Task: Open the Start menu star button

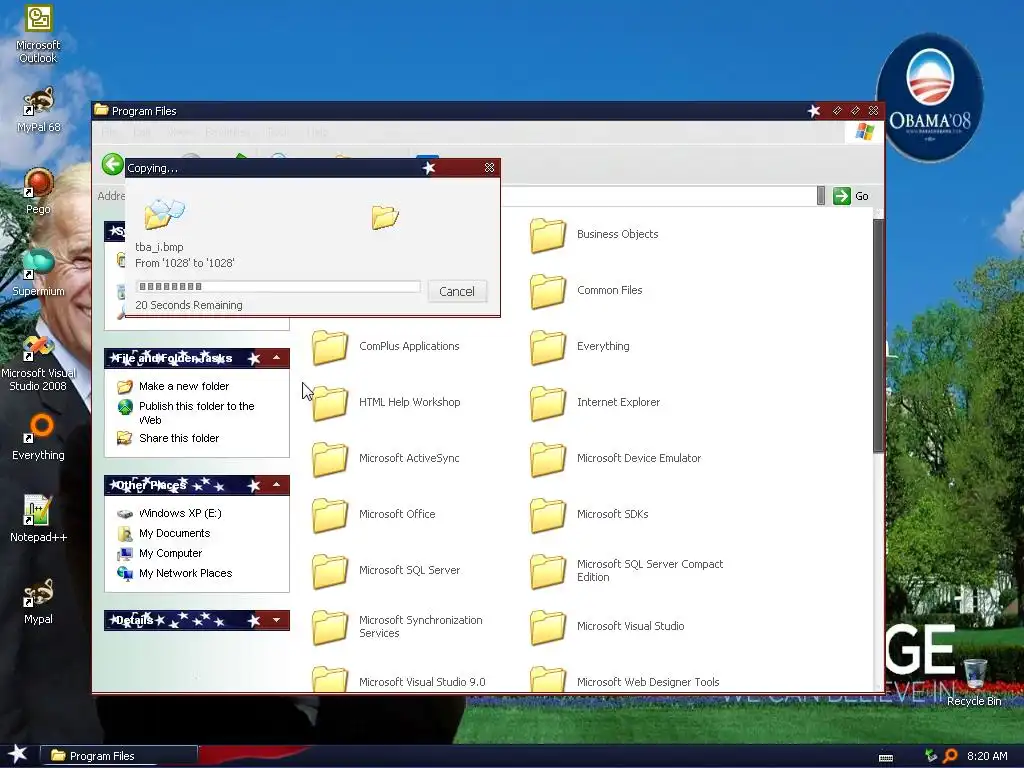Action: click(18, 755)
